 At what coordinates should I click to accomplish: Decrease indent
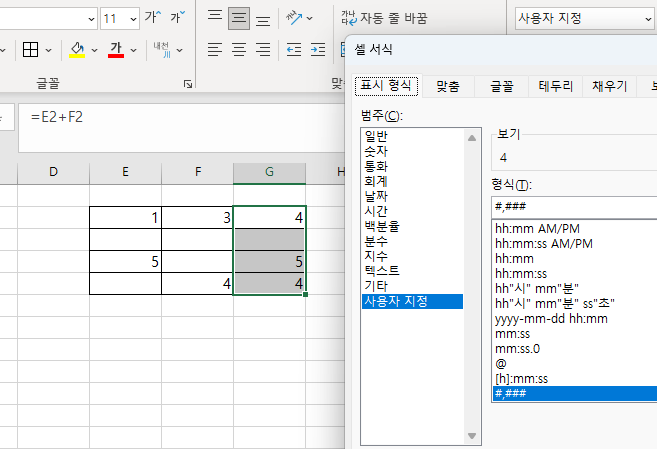(x=294, y=50)
